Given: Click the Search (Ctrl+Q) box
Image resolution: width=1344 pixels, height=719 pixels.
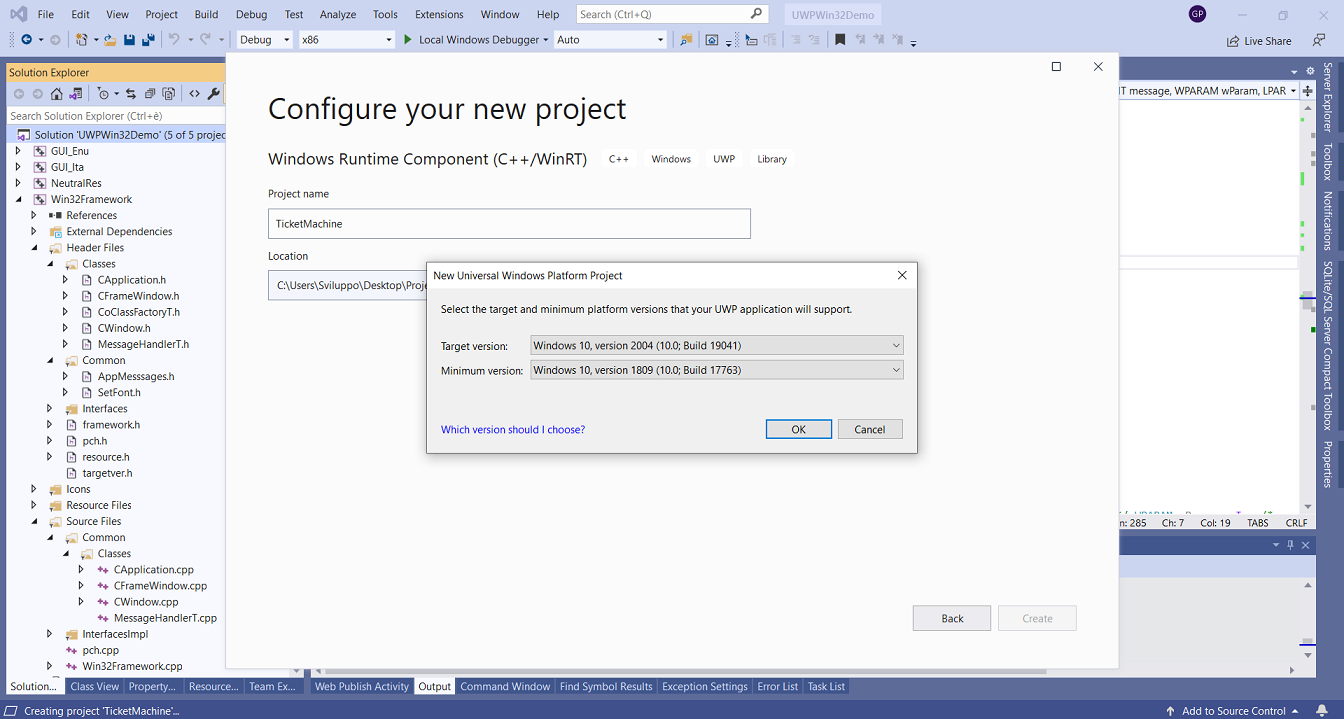Looking at the screenshot, I should click(x=672, y=14).
